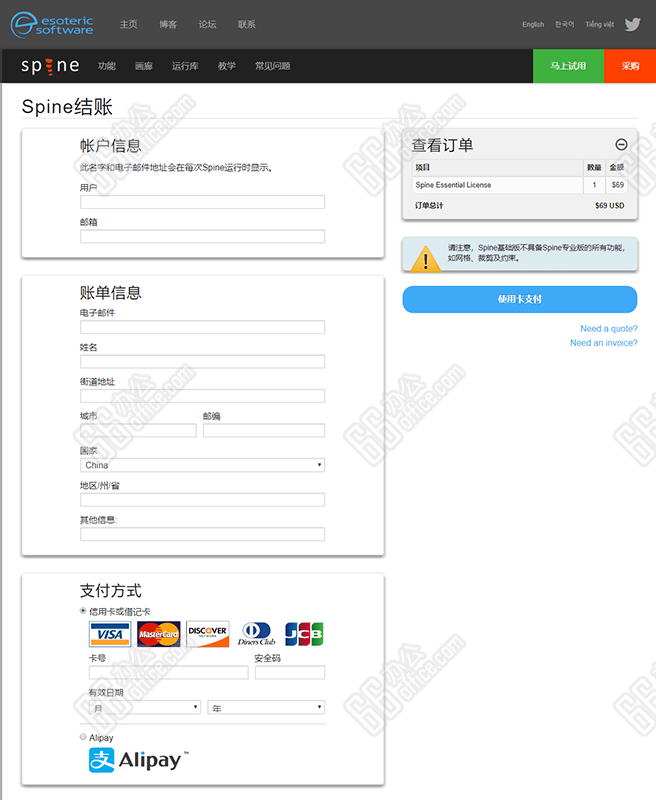The image size is (656, 800).
Task: Open 常见问题 in Spine menu
Action: [x=272, y=66]
